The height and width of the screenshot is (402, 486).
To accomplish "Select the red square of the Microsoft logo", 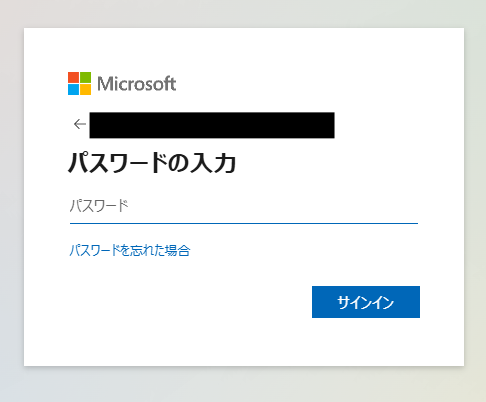I will 73,77.
